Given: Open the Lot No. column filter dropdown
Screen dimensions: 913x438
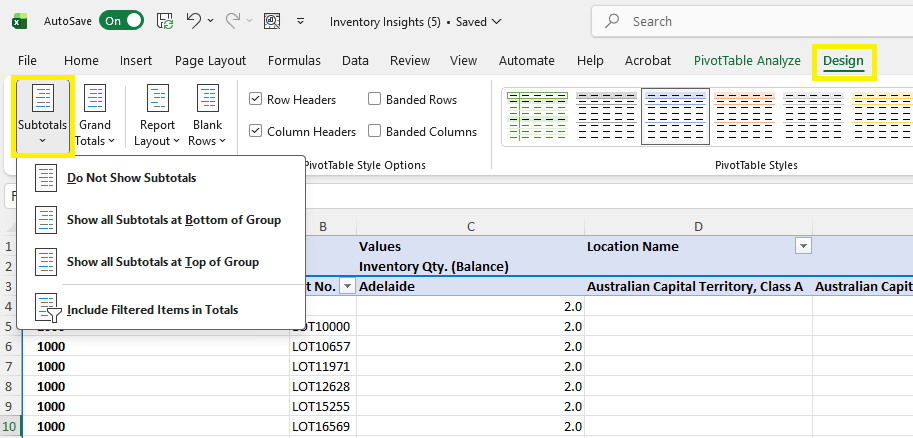Looking at the screenshot, I should tap(347, 286).
